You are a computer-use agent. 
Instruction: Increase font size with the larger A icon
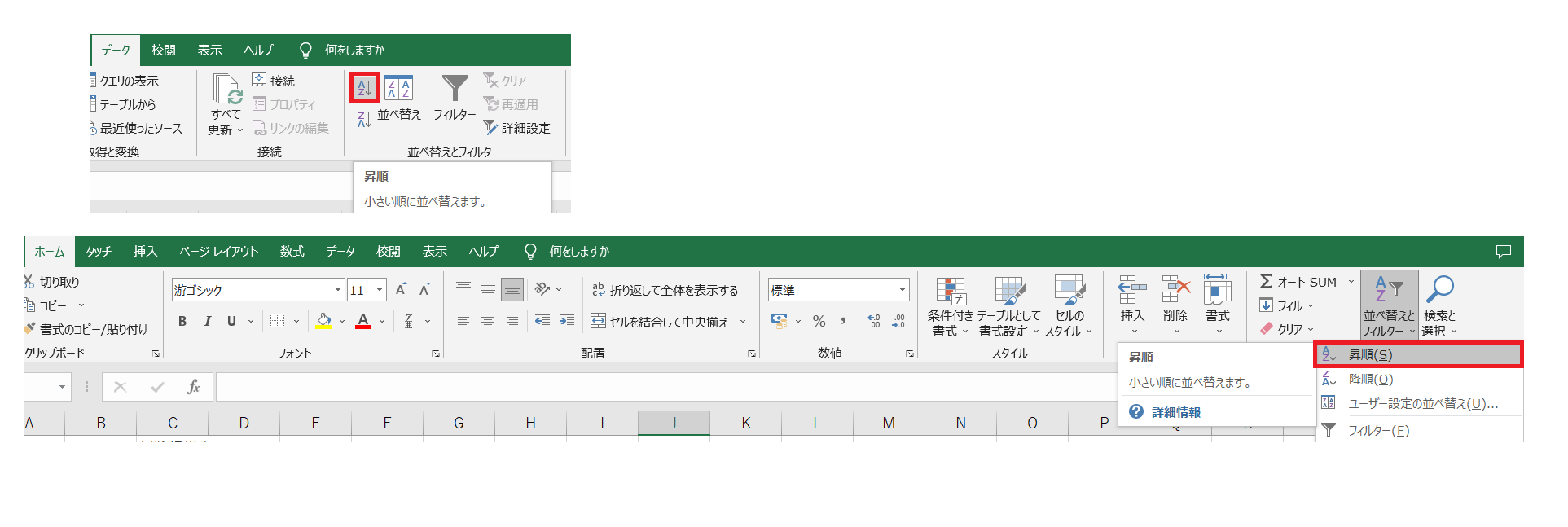pyautogui.click(x=401, y=290)
